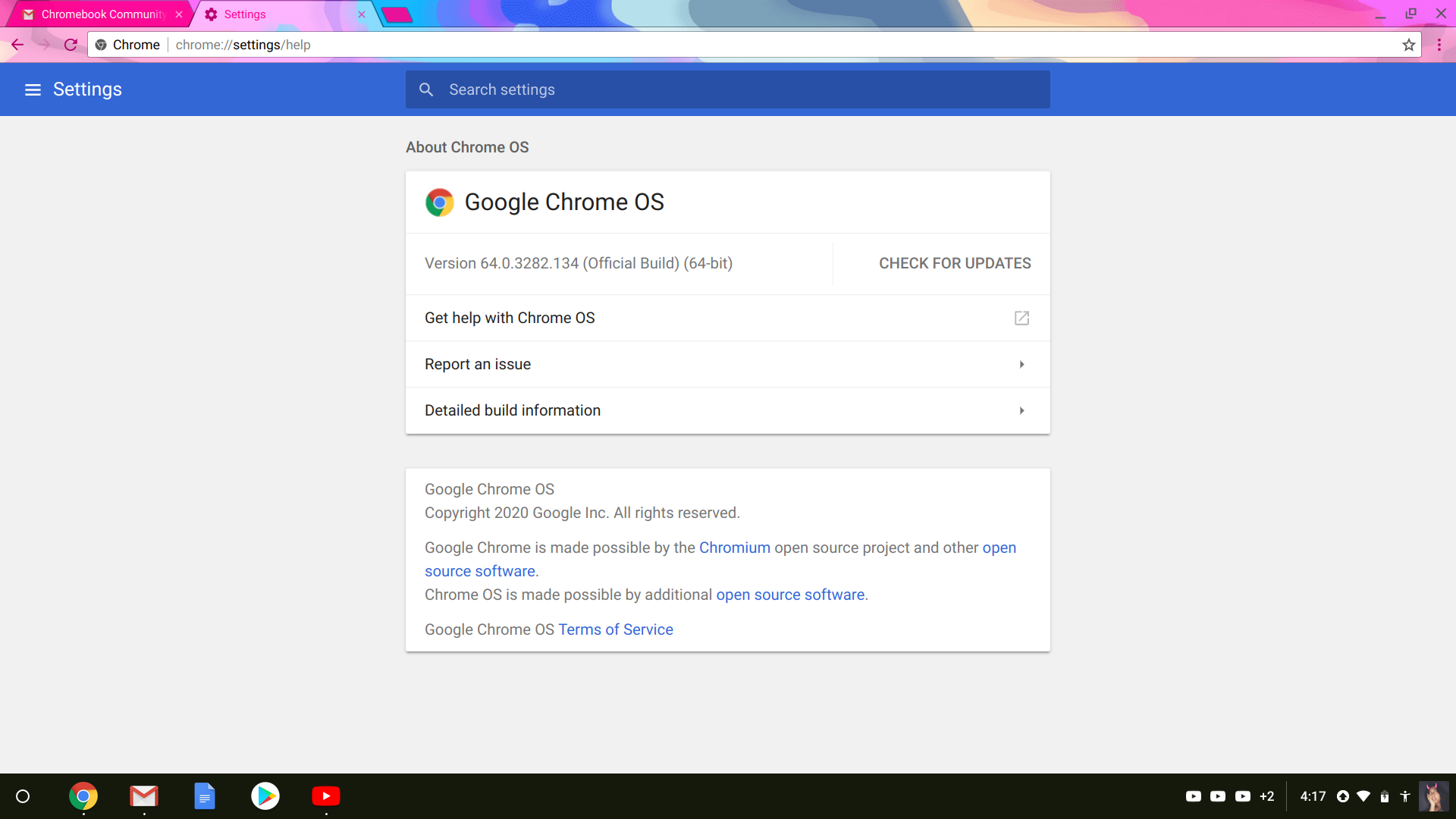
Task: Click the Get help with Chrome OS option
Action: click(x=727, y=318)
